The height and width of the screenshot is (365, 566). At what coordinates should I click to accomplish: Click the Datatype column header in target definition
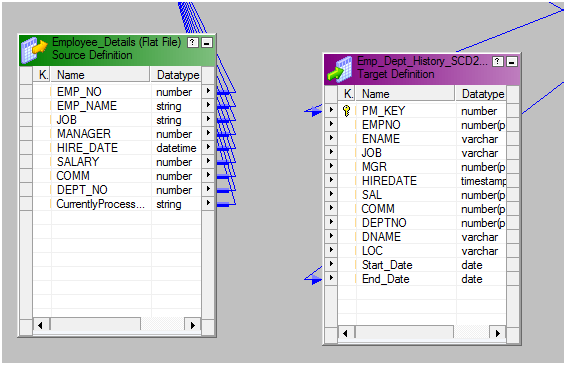coord(481,94)
